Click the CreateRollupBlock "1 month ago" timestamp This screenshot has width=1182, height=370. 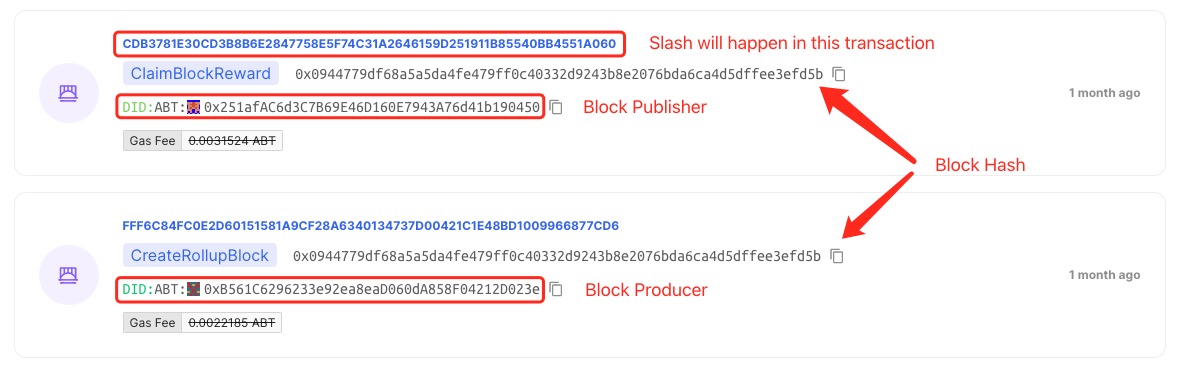1104,275
